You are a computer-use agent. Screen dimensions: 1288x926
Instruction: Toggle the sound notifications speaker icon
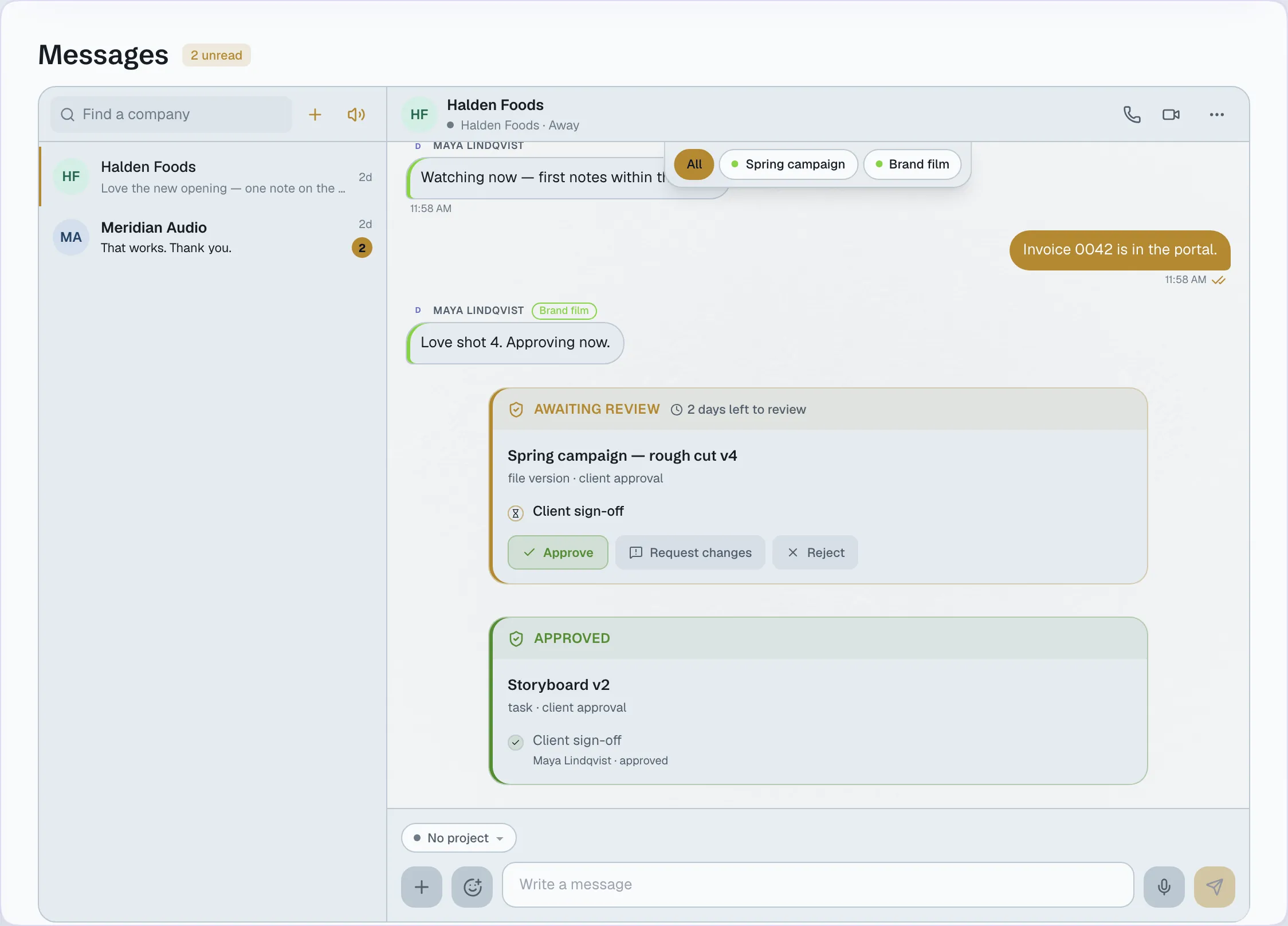[x=356, y=115]
